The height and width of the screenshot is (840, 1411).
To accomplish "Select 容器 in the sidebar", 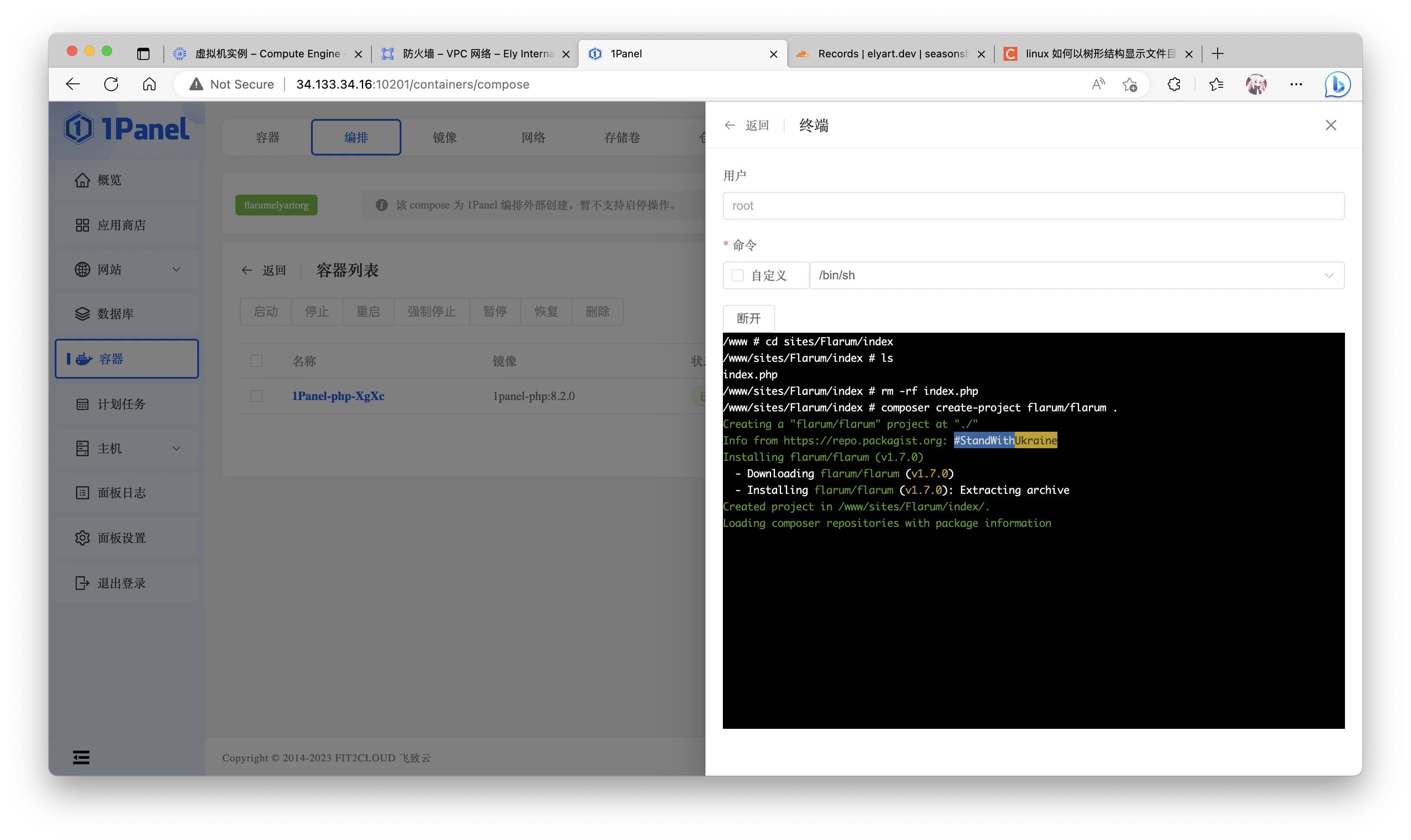I will 127,359.
